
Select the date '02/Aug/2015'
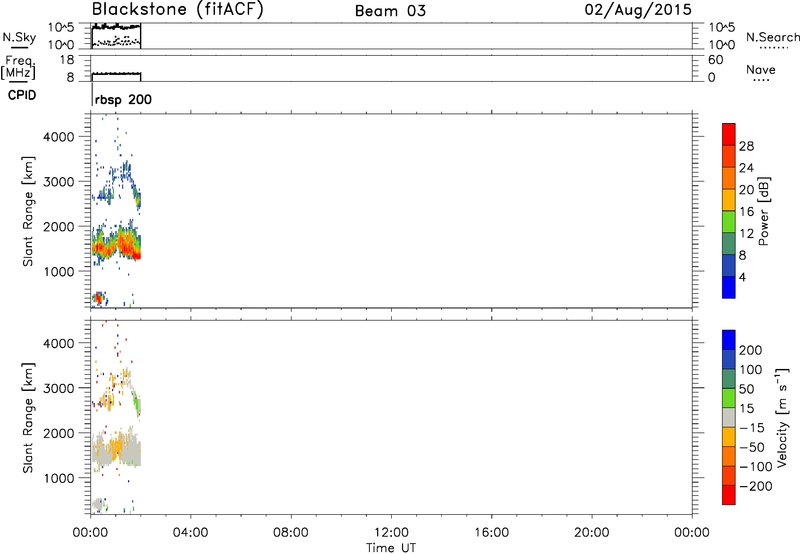pyautogui.click(x=638, y=10)
